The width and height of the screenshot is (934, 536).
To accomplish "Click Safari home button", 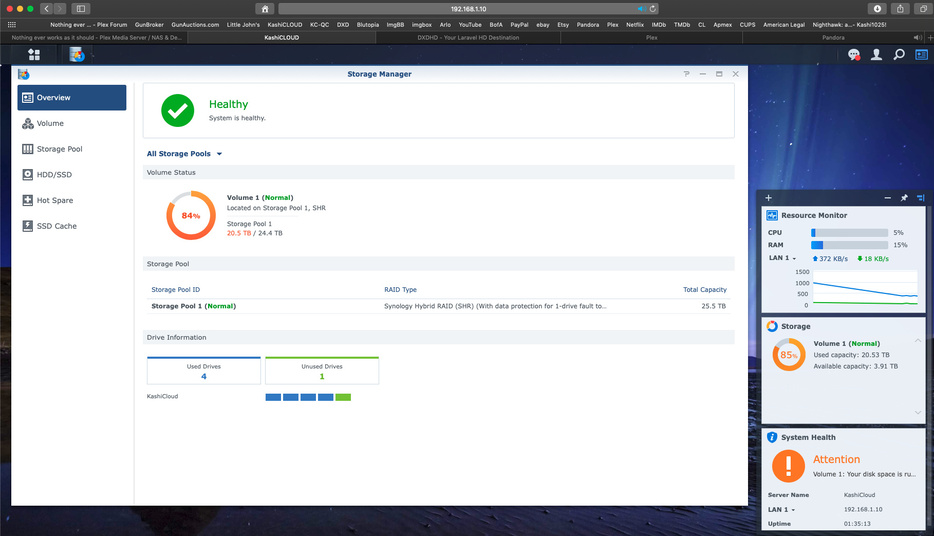I will (264, 9).
